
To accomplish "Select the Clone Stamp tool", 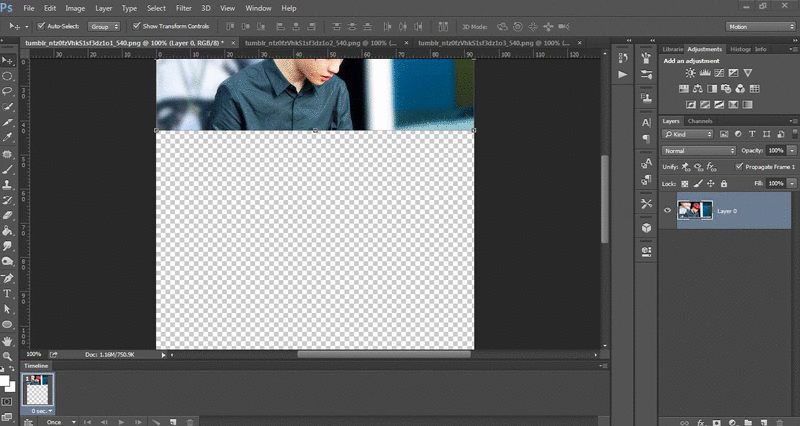I will 7,185.
